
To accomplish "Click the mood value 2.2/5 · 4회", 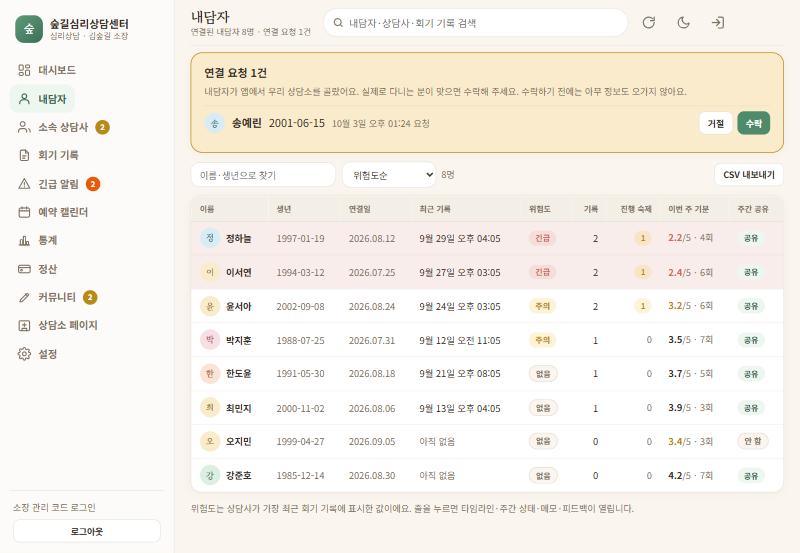I will click(690, 238).
